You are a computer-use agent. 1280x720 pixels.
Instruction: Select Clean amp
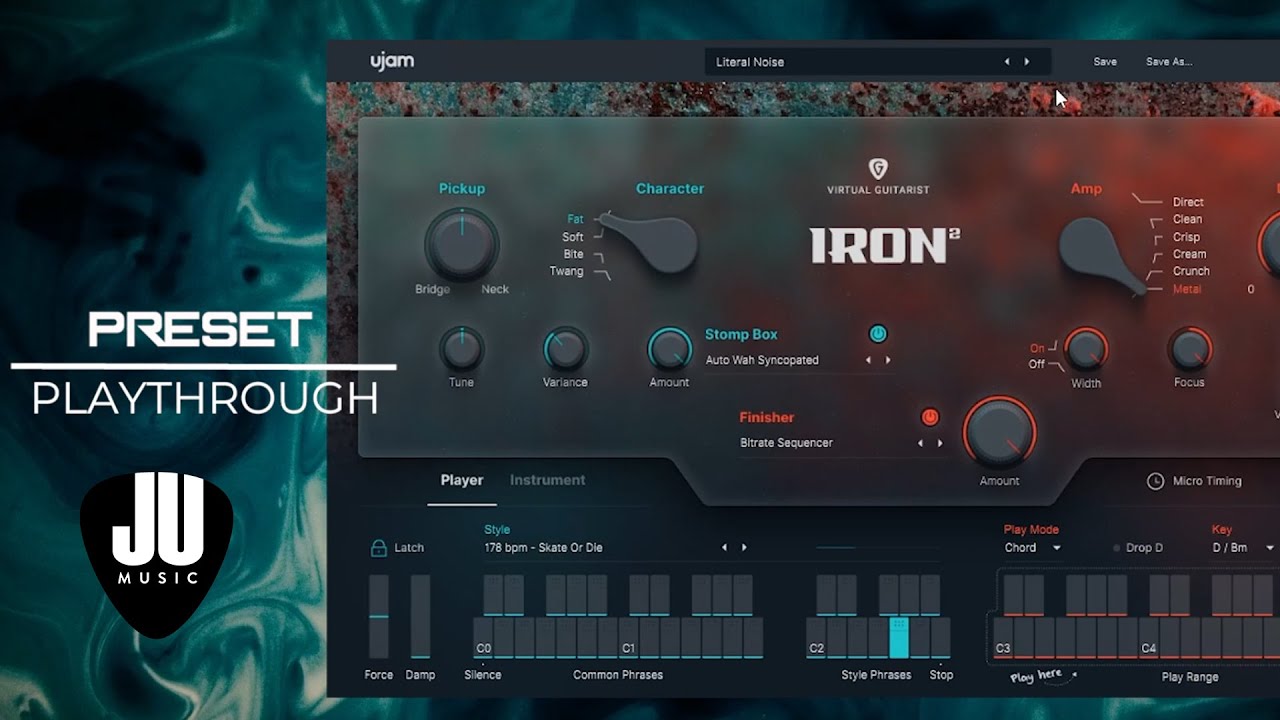(1188, 219)
